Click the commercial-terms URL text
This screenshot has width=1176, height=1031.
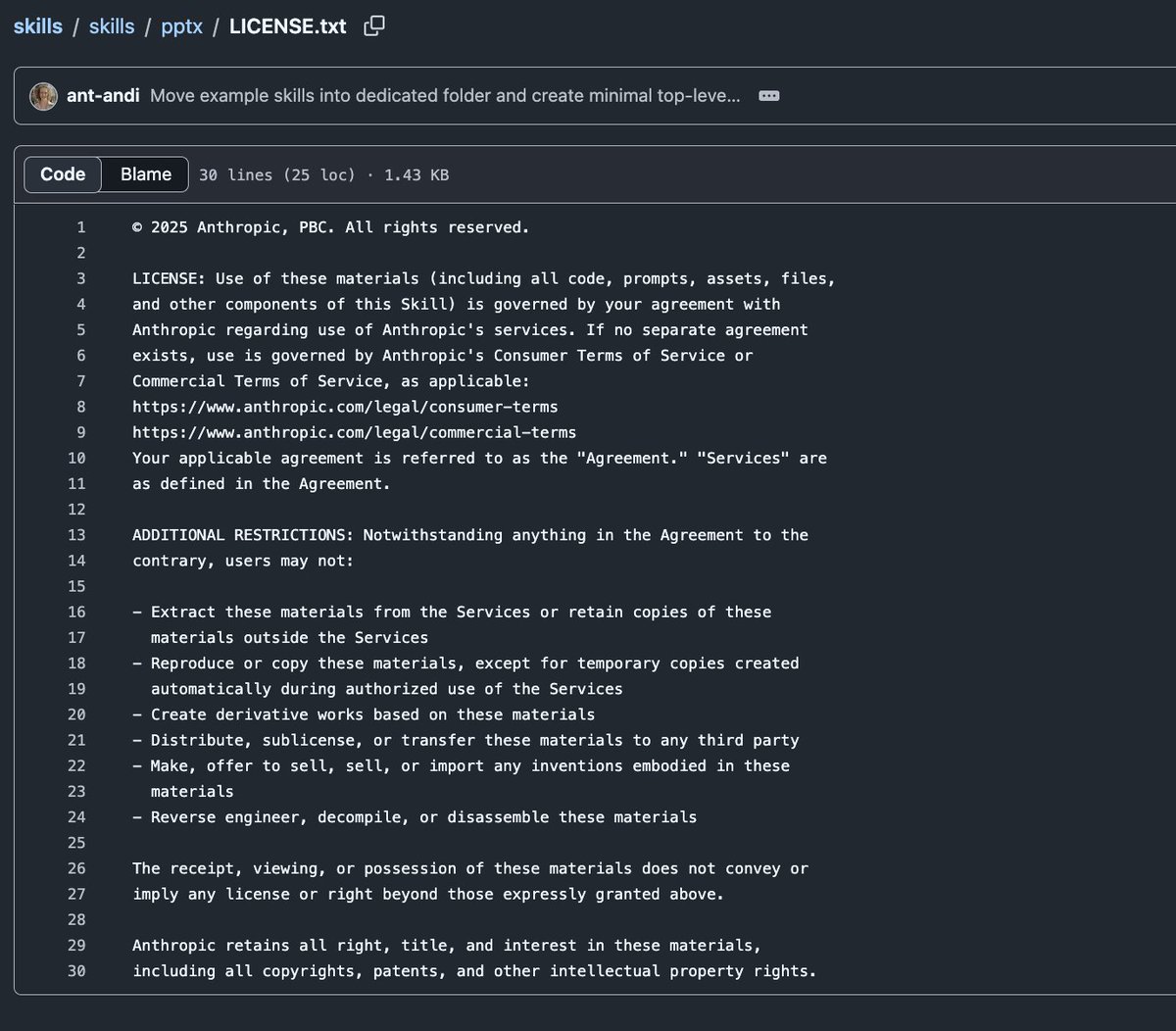pyautogui.click(x=355, y=432)
